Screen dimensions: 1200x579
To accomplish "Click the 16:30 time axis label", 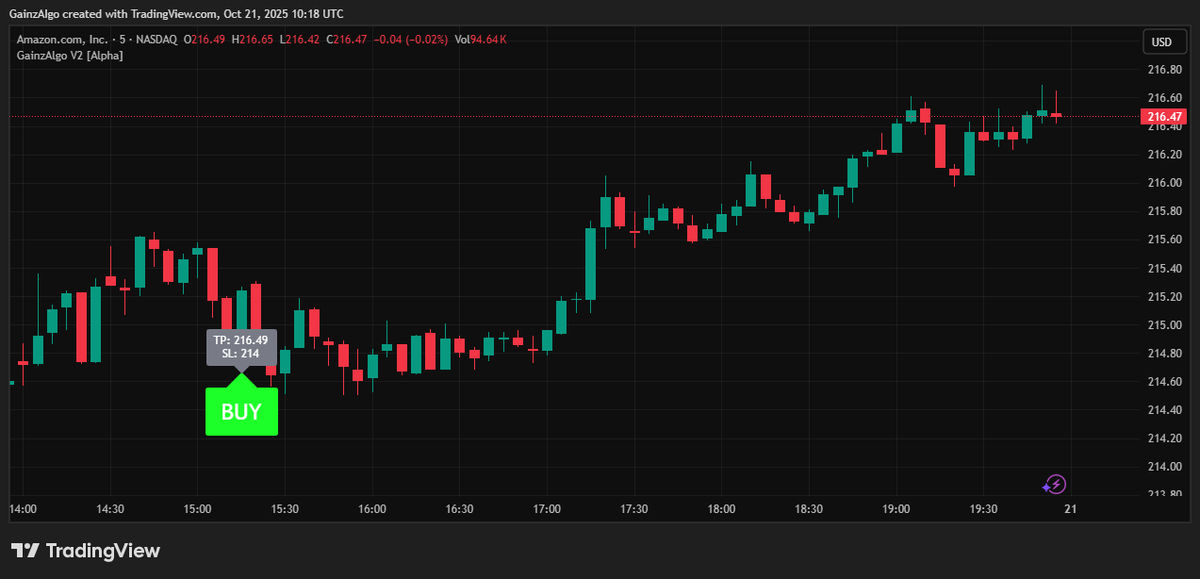I will [459, 509].
